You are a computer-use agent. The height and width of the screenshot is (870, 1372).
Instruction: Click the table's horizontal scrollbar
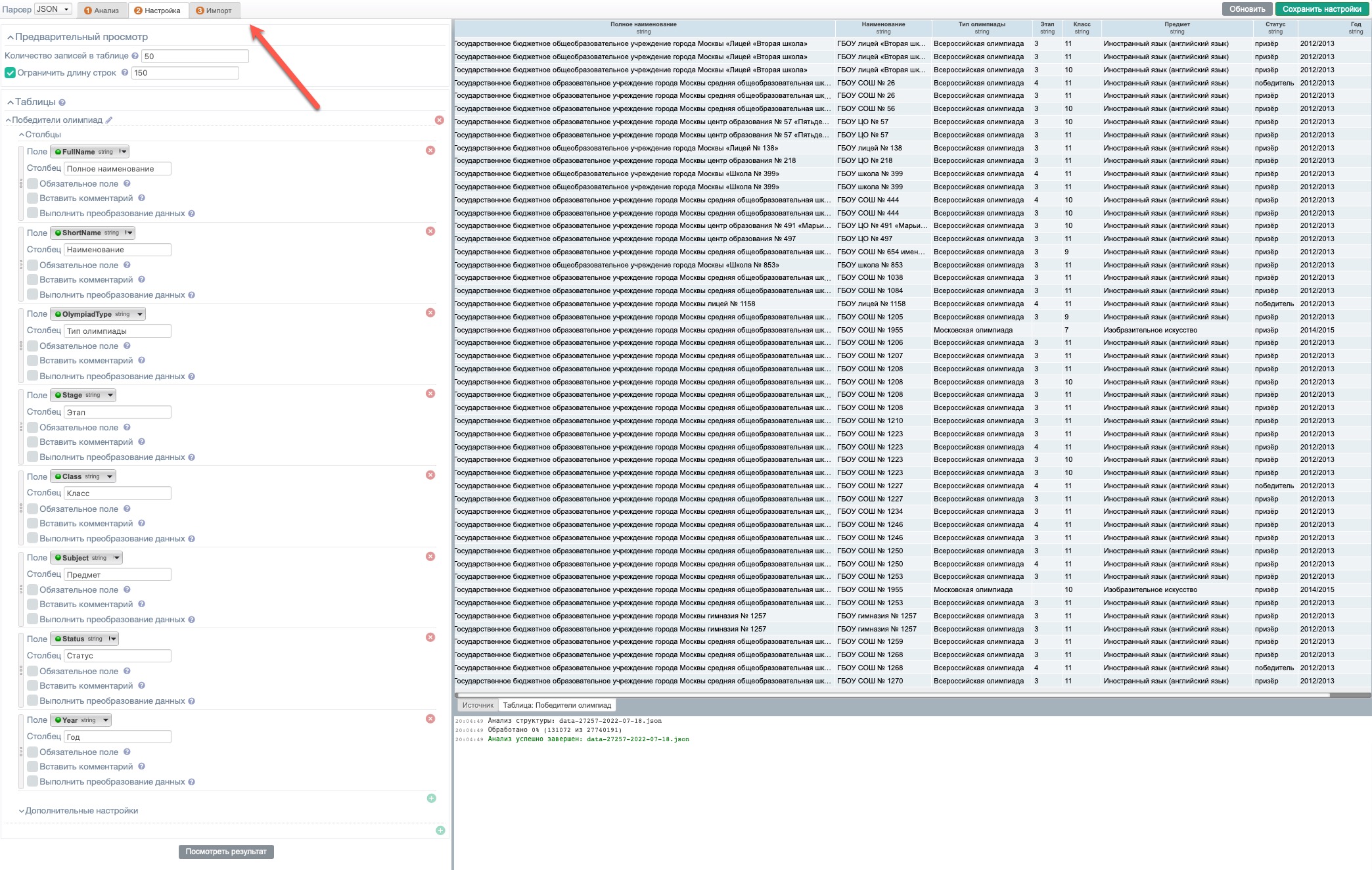[891, 695]
